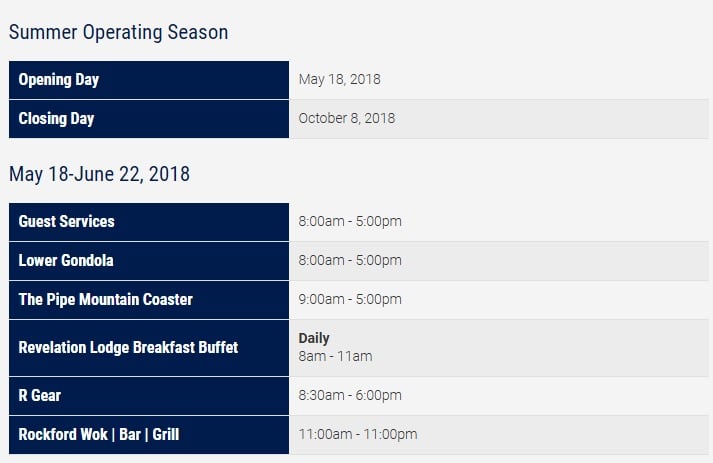
Task: Click the May 18, 2018 date
Action: 339,79
